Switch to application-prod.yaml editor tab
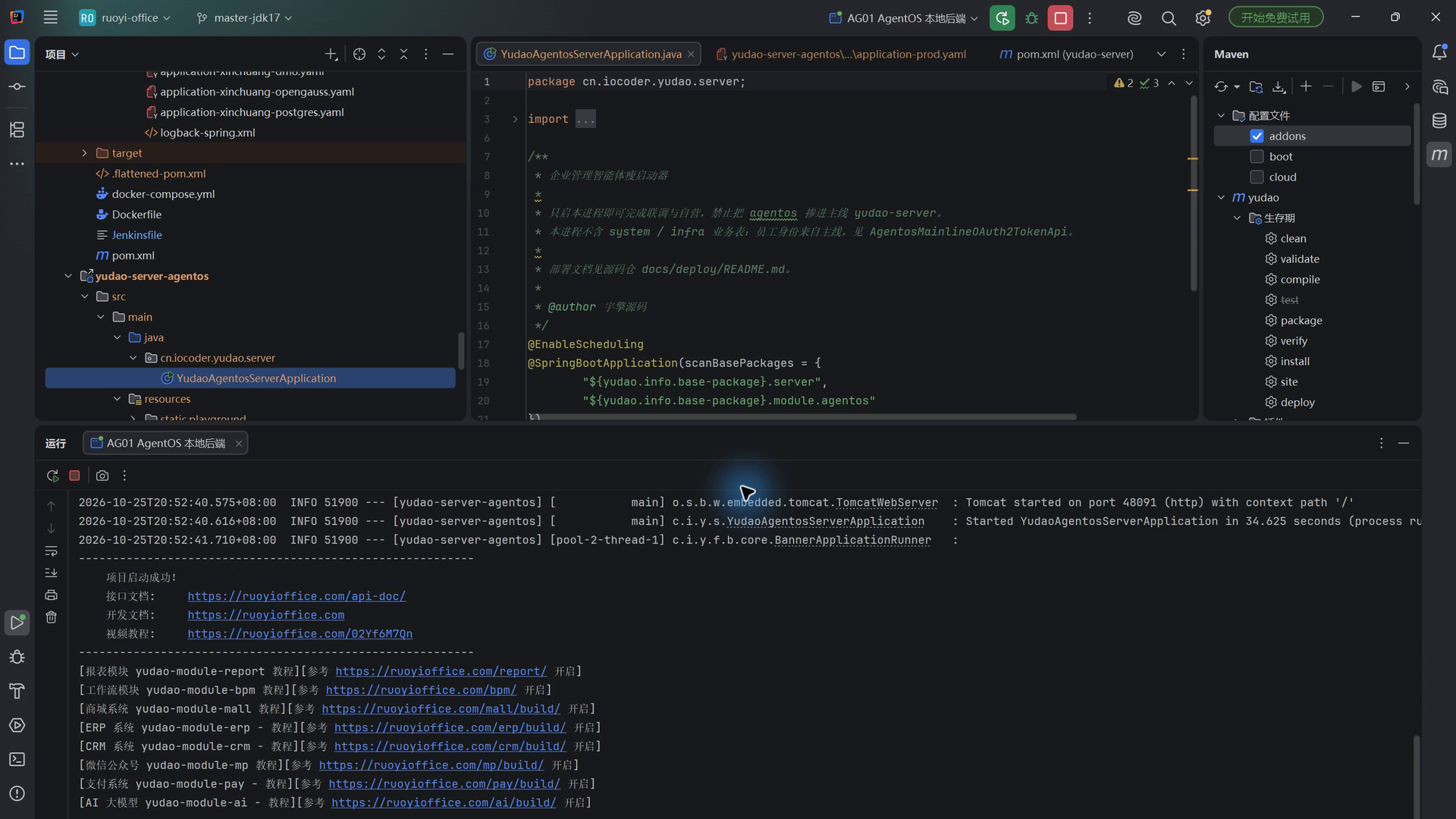Screen dimensions: 1456x819 tap(841, 54)
